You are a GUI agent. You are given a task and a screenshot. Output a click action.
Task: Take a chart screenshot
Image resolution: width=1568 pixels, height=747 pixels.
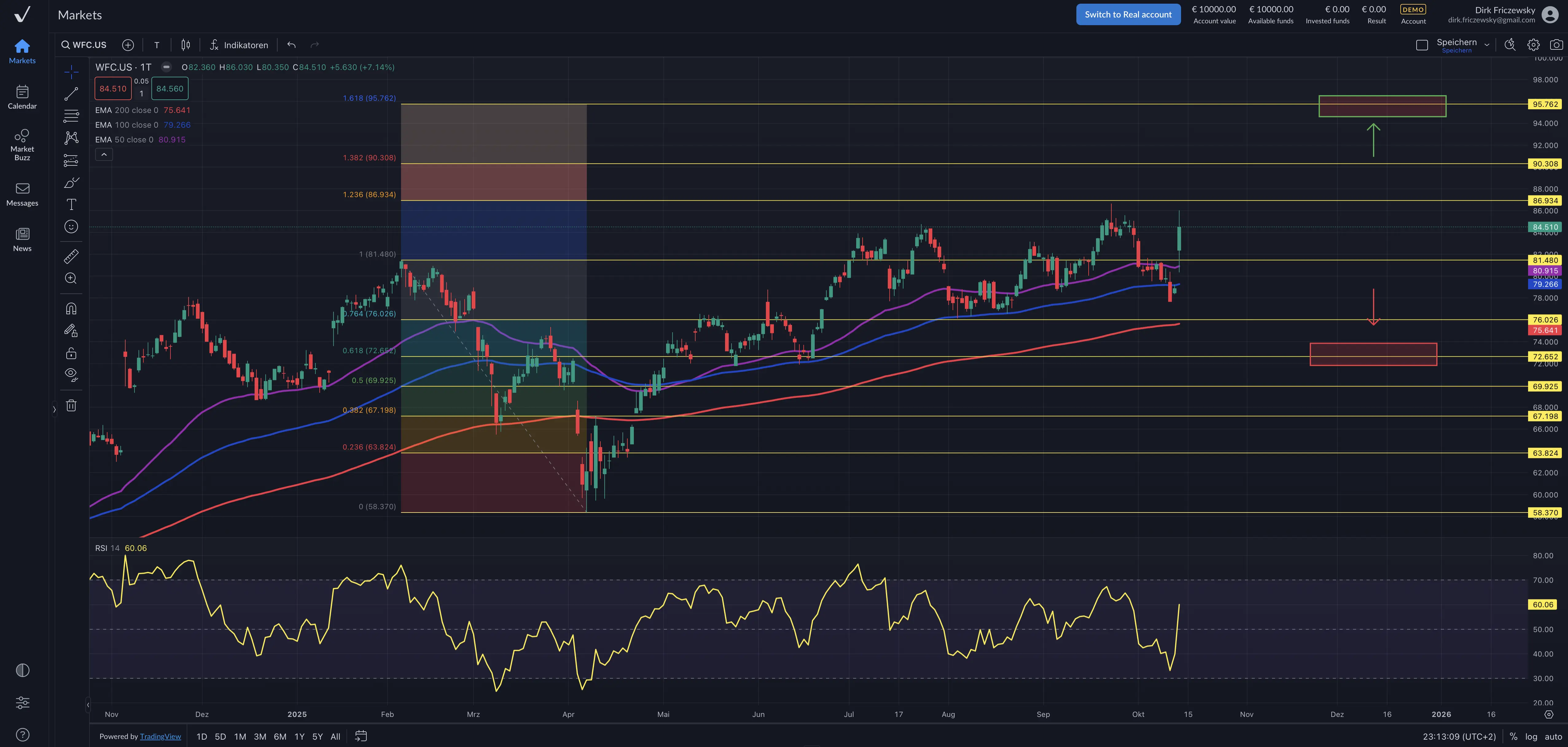click(x=1556, y=45)
